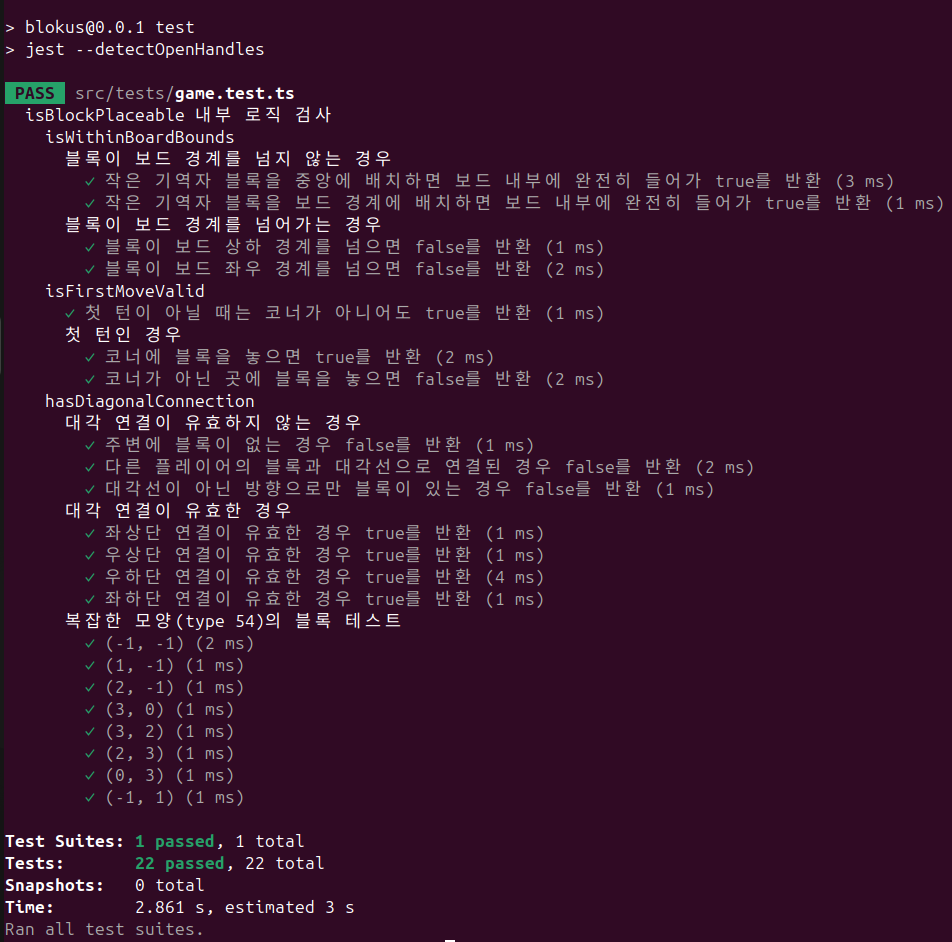Screen dimensions: 952x942
Task: Click the 'hasDiagonalConnection' group title
Action: (149, 401)
